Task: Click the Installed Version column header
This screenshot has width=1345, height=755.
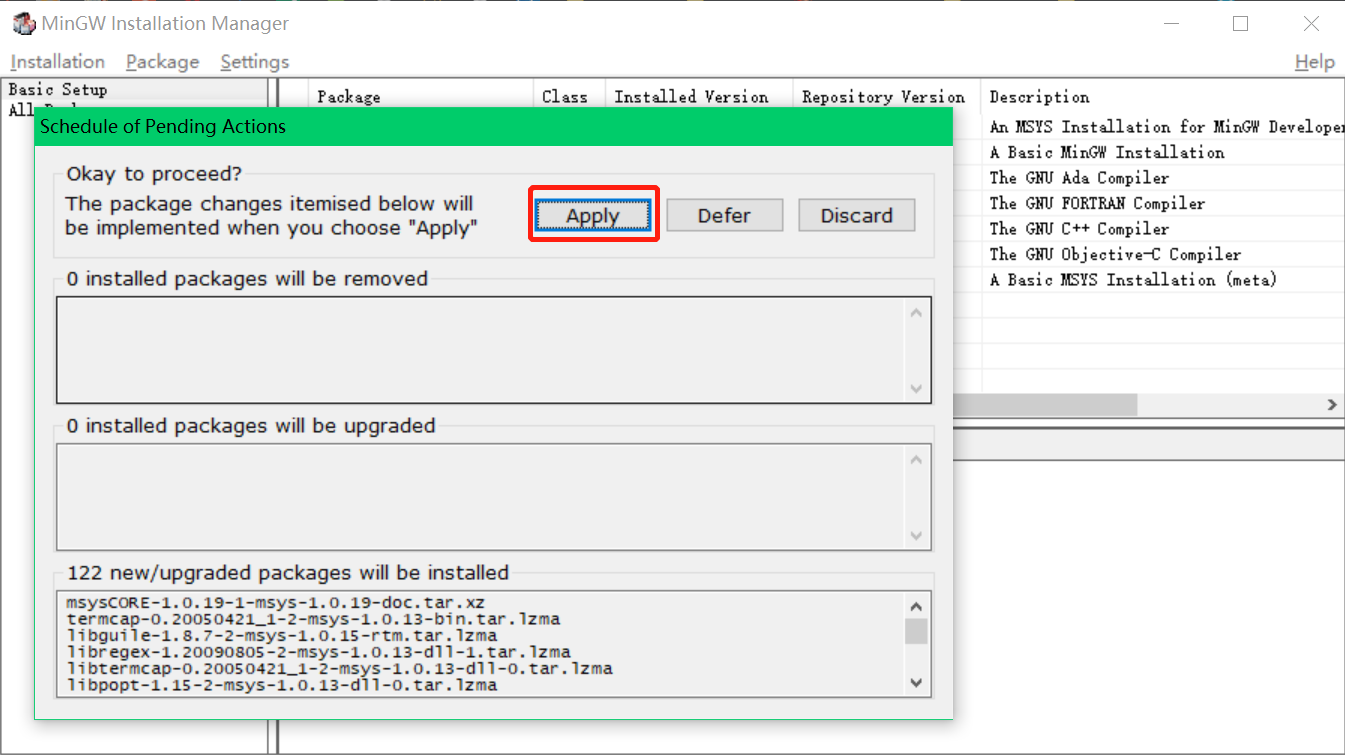Action: pyautogui.click(x=693, y=96)
